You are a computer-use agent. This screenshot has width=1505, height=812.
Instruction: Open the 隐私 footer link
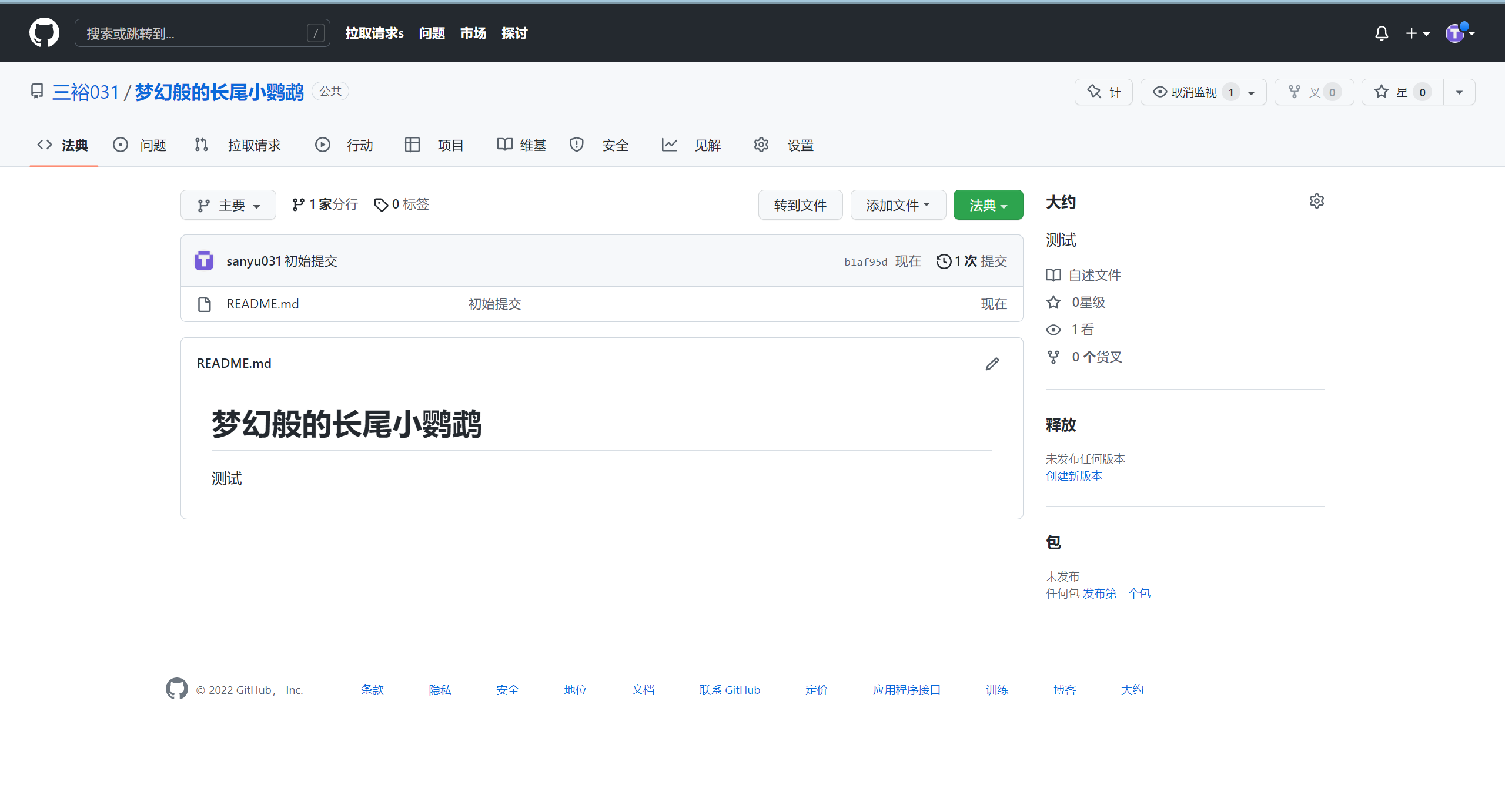[440, 690]
